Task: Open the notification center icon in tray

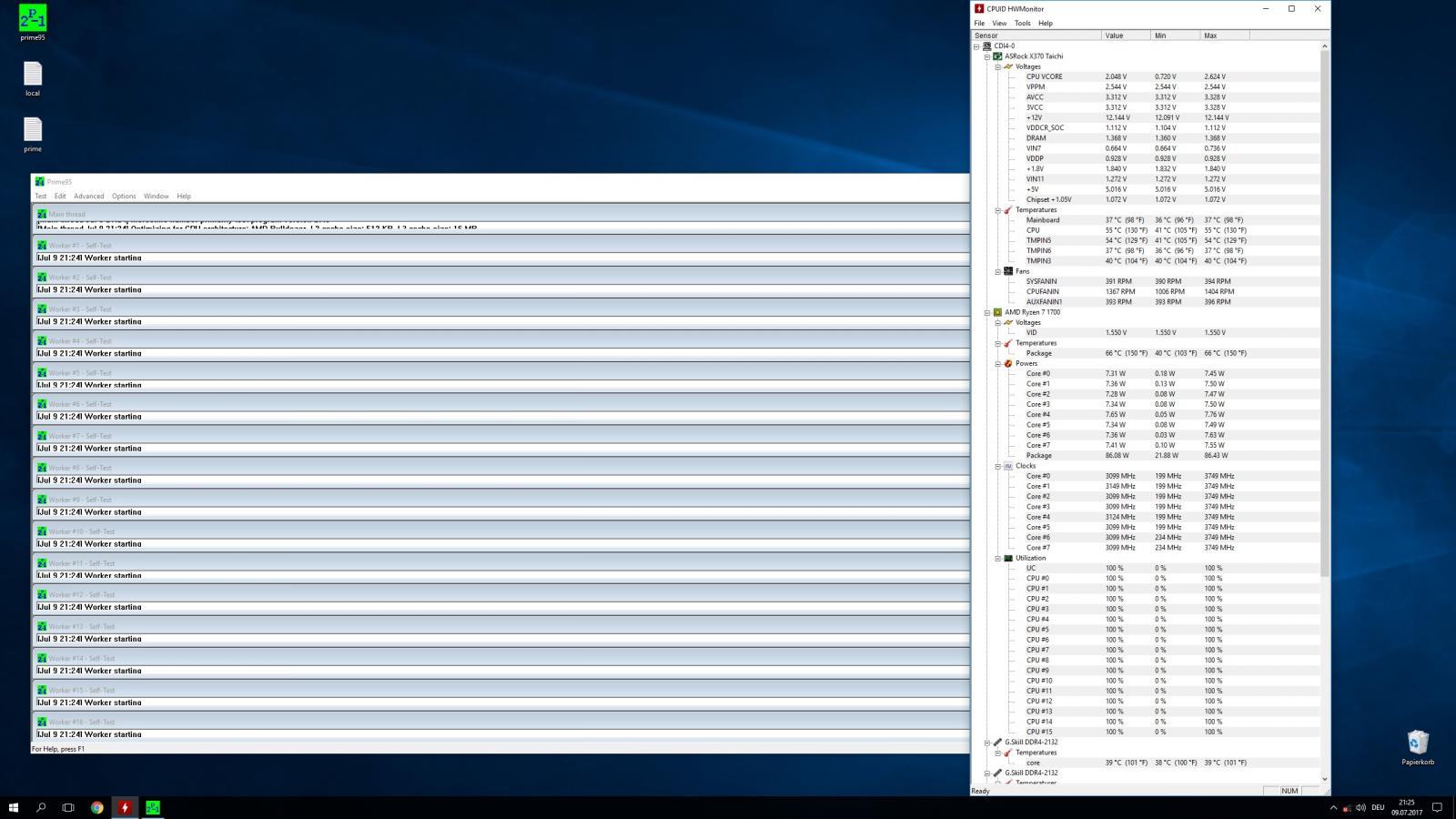Action: pos(1438,807)
